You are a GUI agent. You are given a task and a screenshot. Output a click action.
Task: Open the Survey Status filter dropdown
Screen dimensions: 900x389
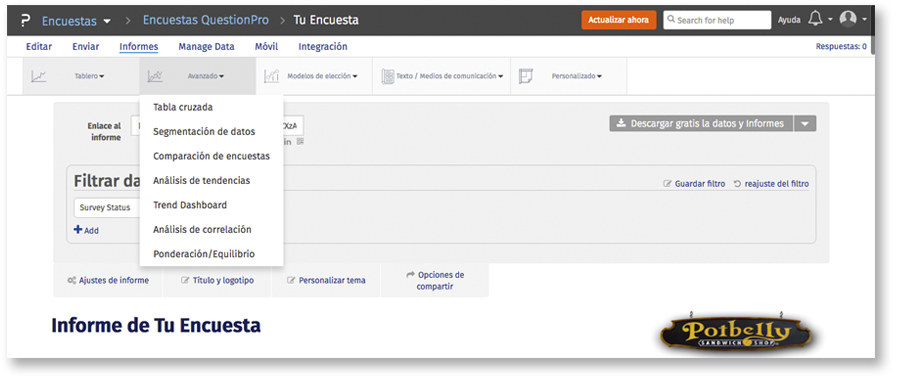coord(107,208)
